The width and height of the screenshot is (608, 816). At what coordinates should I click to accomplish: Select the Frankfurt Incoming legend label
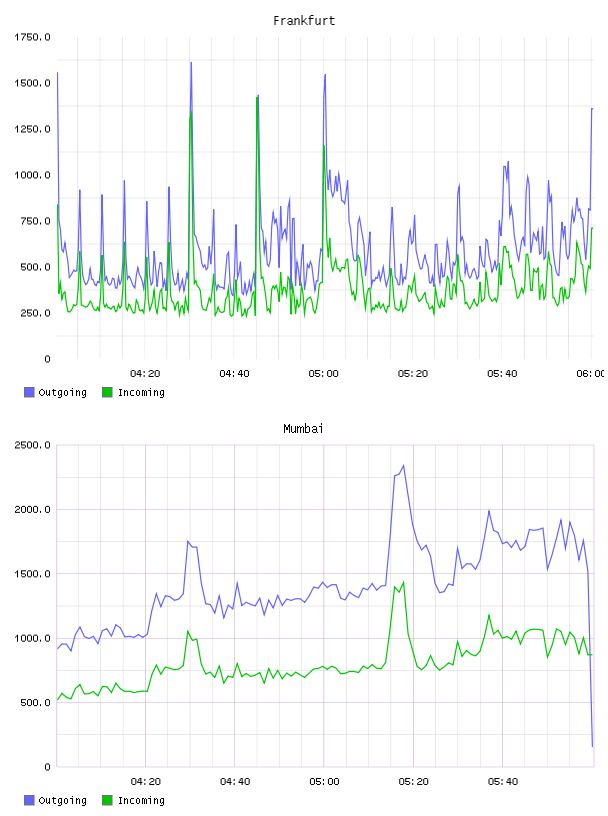point(141,392)
